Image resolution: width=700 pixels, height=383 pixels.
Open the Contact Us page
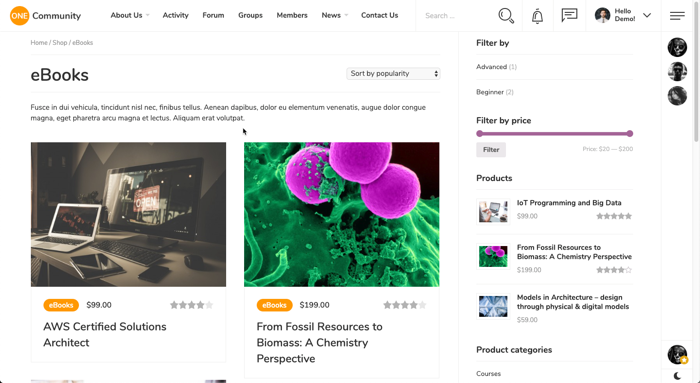(x=379, y=15)
